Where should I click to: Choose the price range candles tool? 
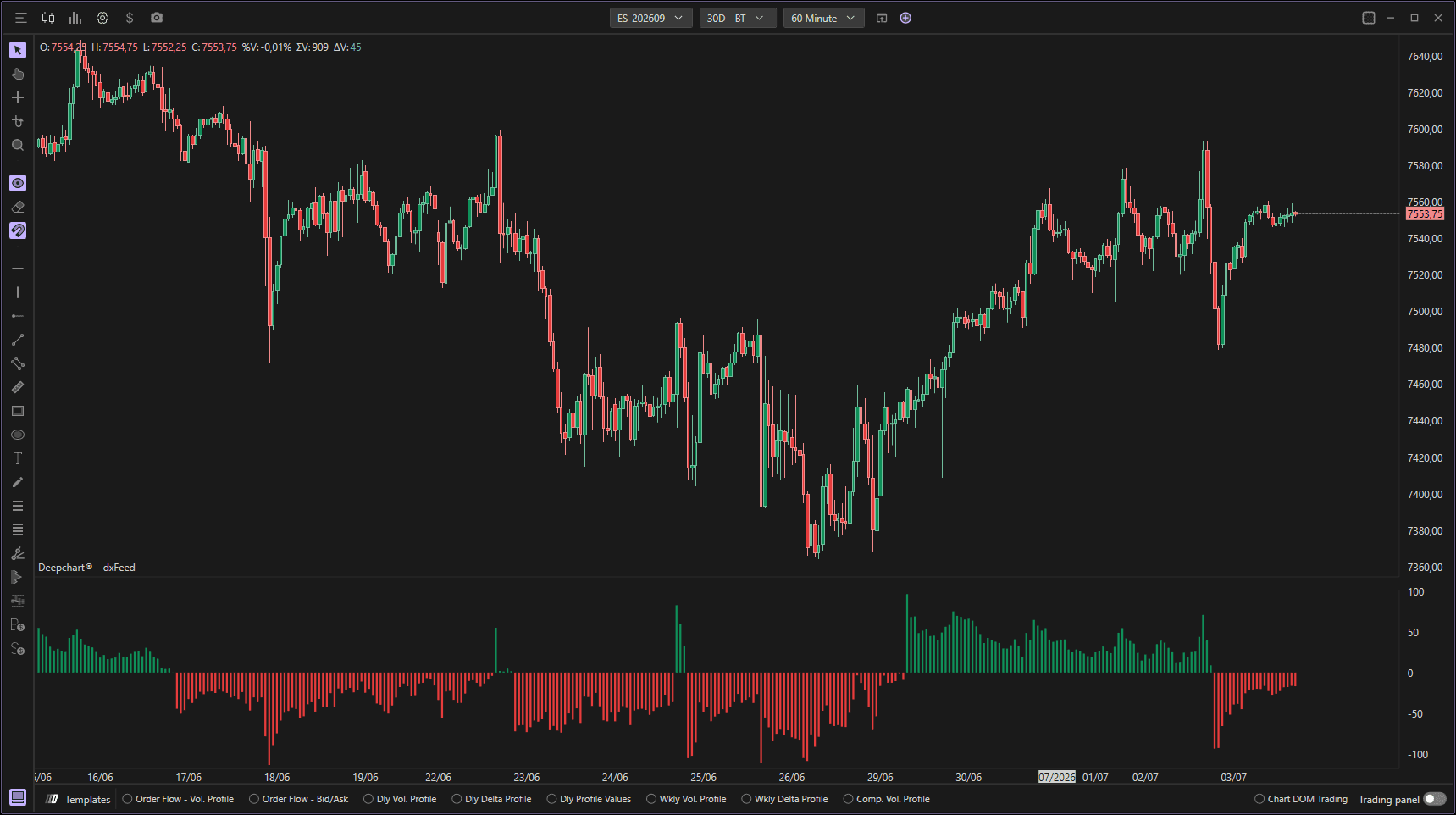18,601
